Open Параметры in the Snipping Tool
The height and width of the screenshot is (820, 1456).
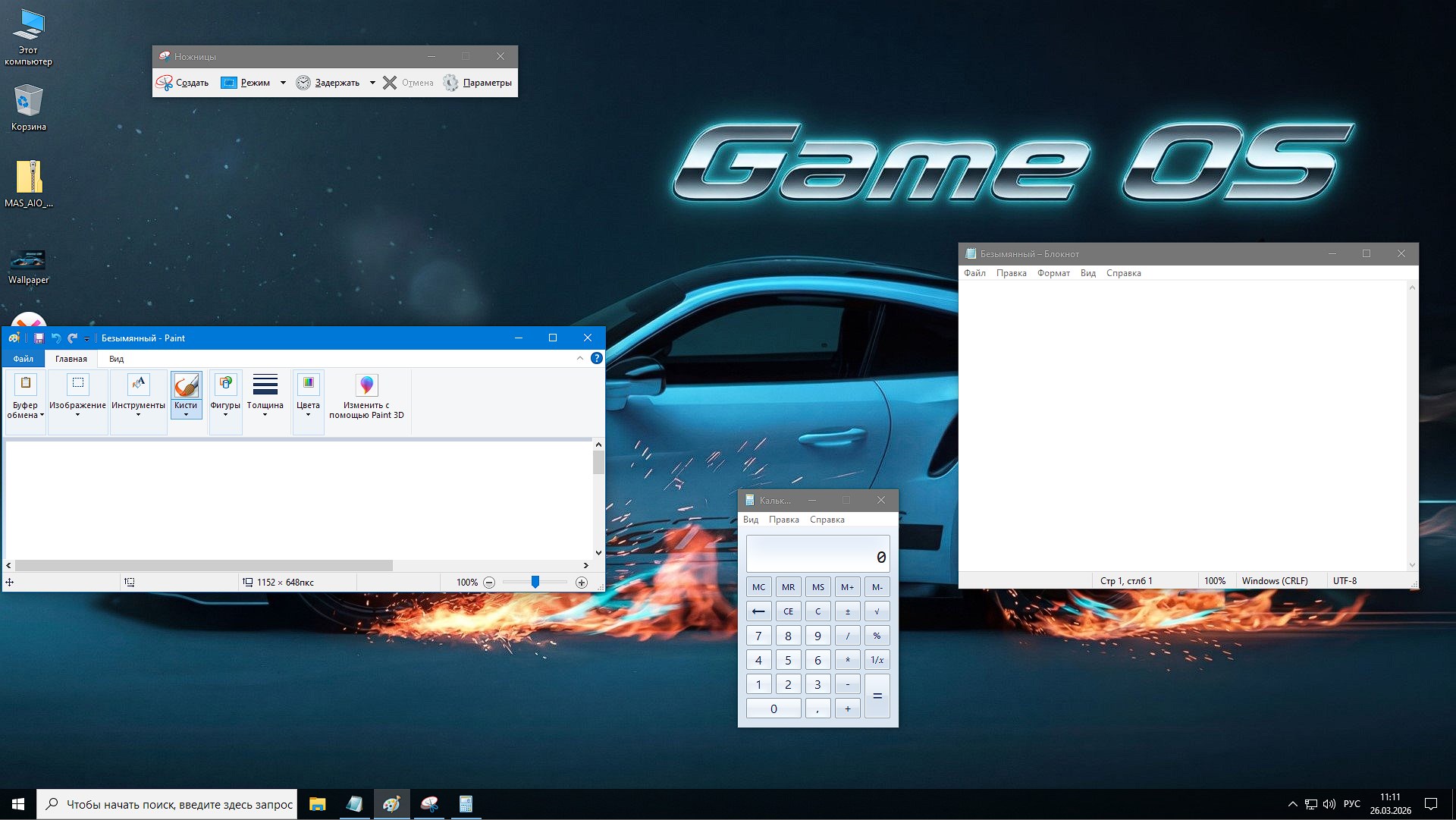click(477, 83)
